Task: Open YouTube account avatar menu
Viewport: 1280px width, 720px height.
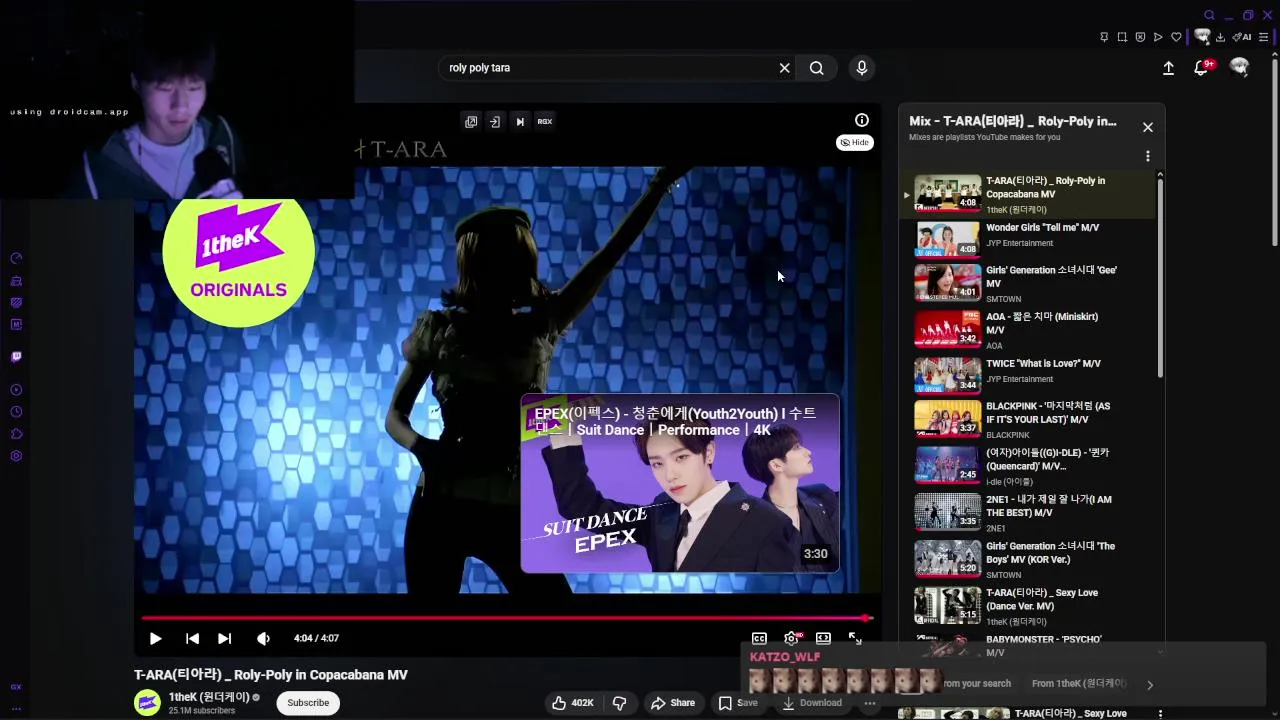Action: point(1240,67)
